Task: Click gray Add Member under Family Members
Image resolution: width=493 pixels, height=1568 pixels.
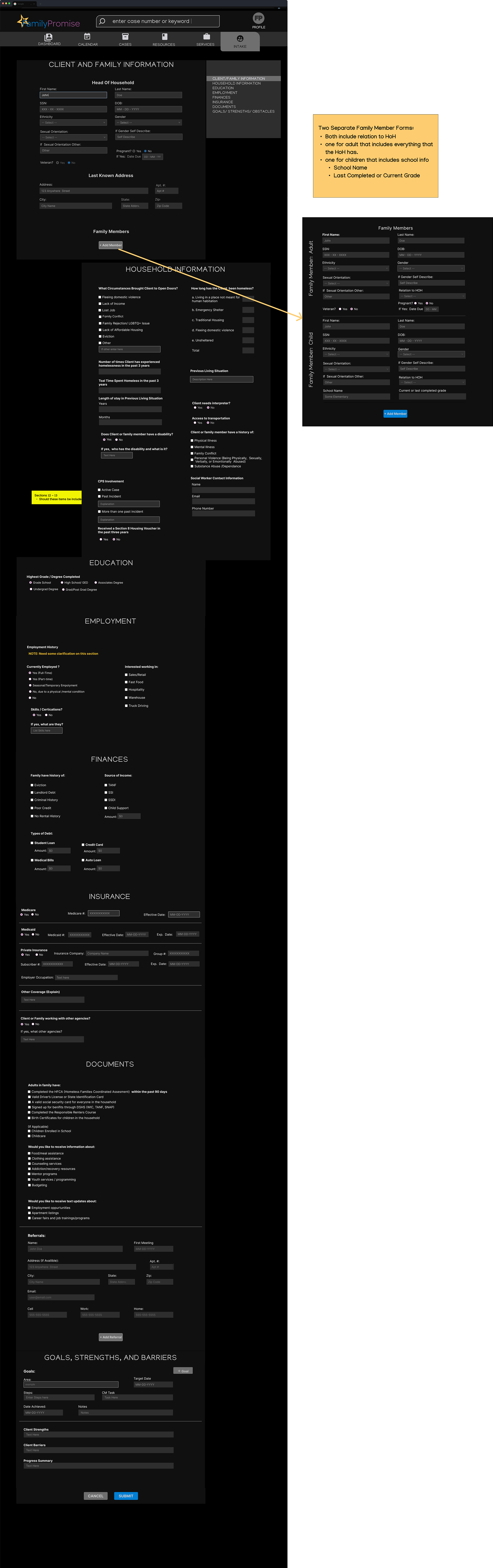Action: point(111,245)
